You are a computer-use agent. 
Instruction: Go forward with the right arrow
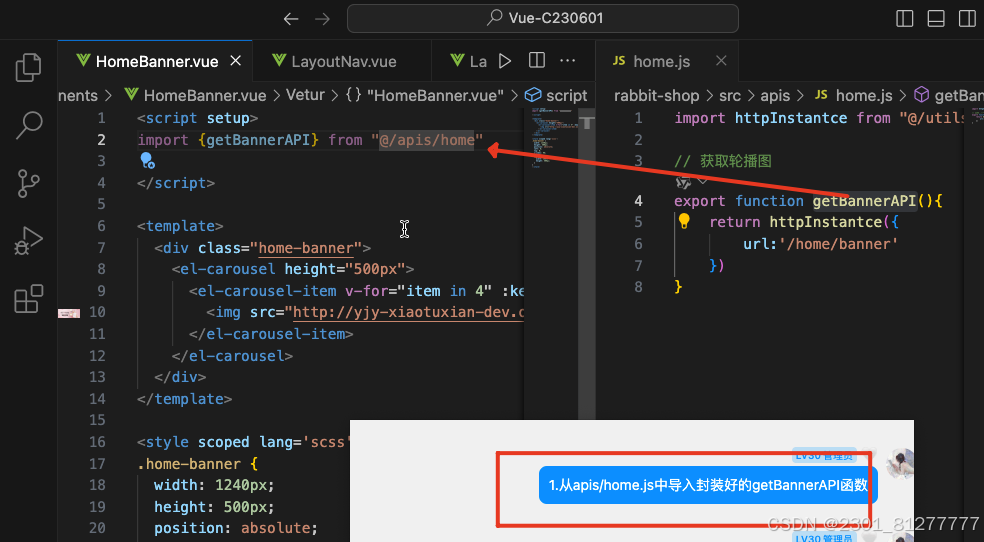coord(323,19)
